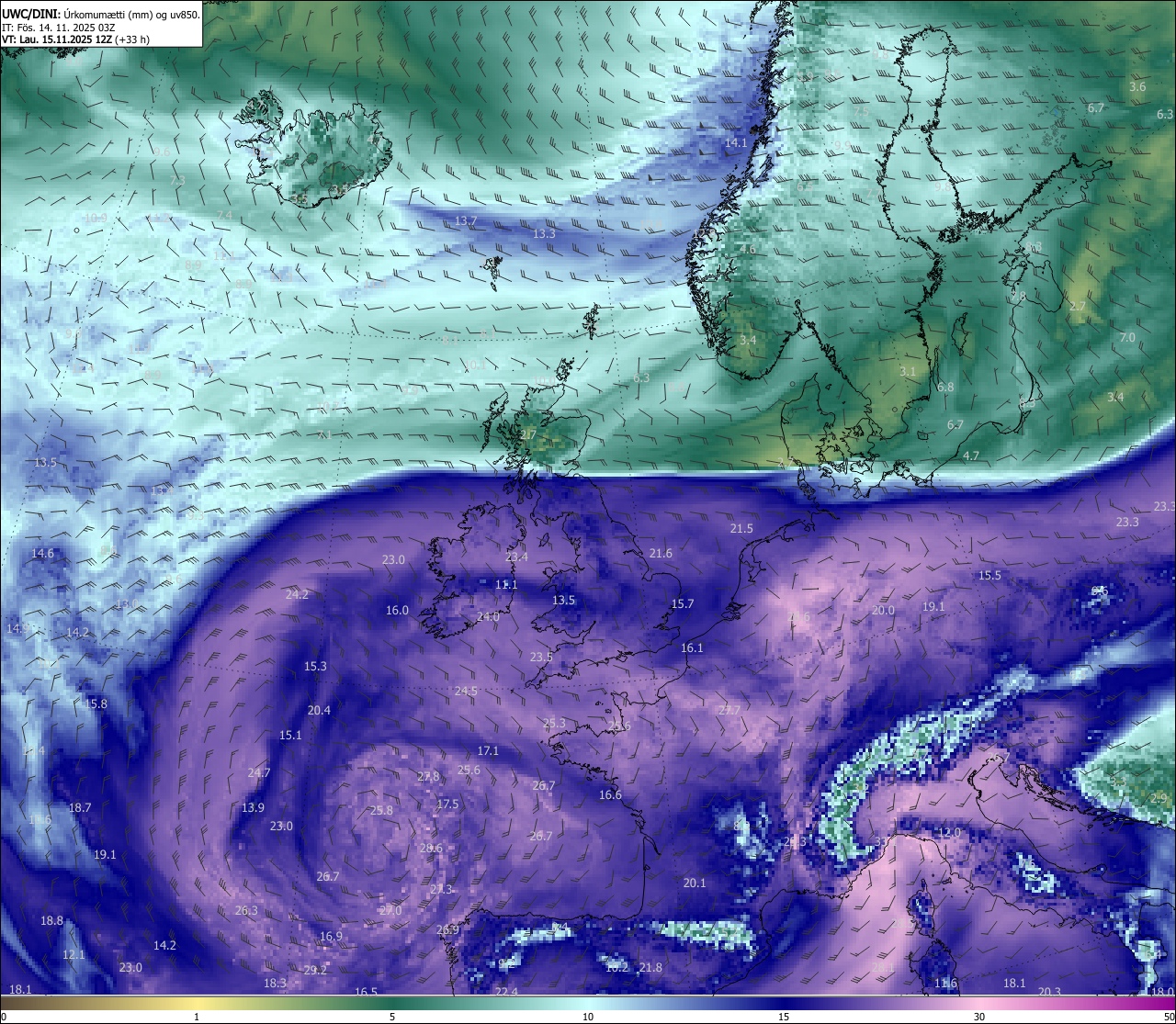Select the 18.8 value at lower left
This screenshot has height=1024, width=1176.
[51, 921]
